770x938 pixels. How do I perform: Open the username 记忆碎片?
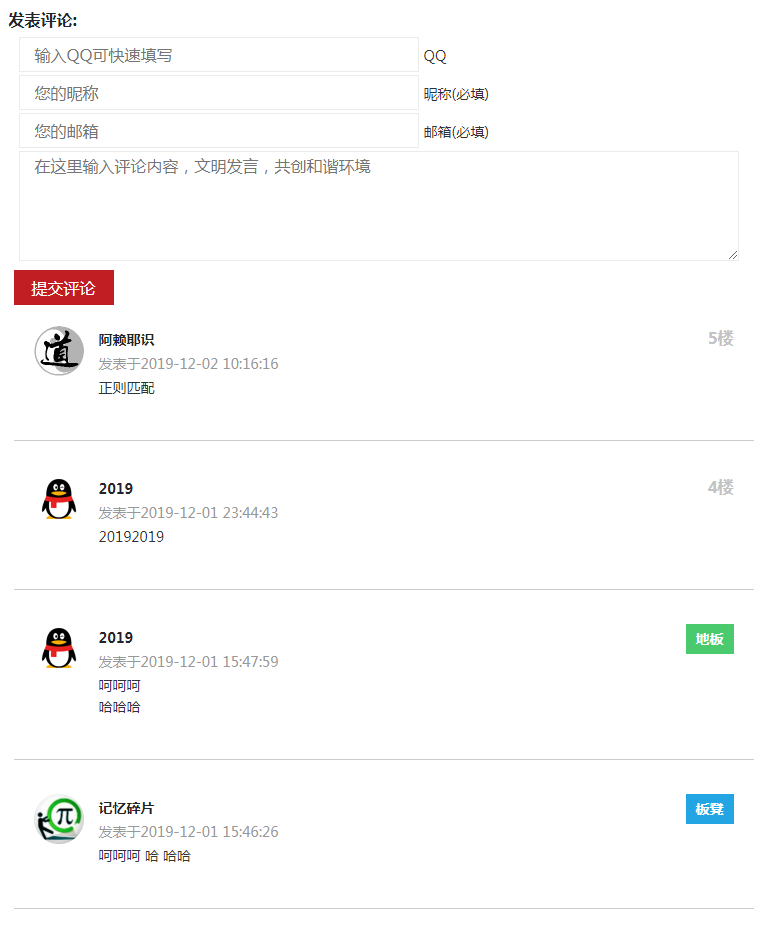[126, 808]
